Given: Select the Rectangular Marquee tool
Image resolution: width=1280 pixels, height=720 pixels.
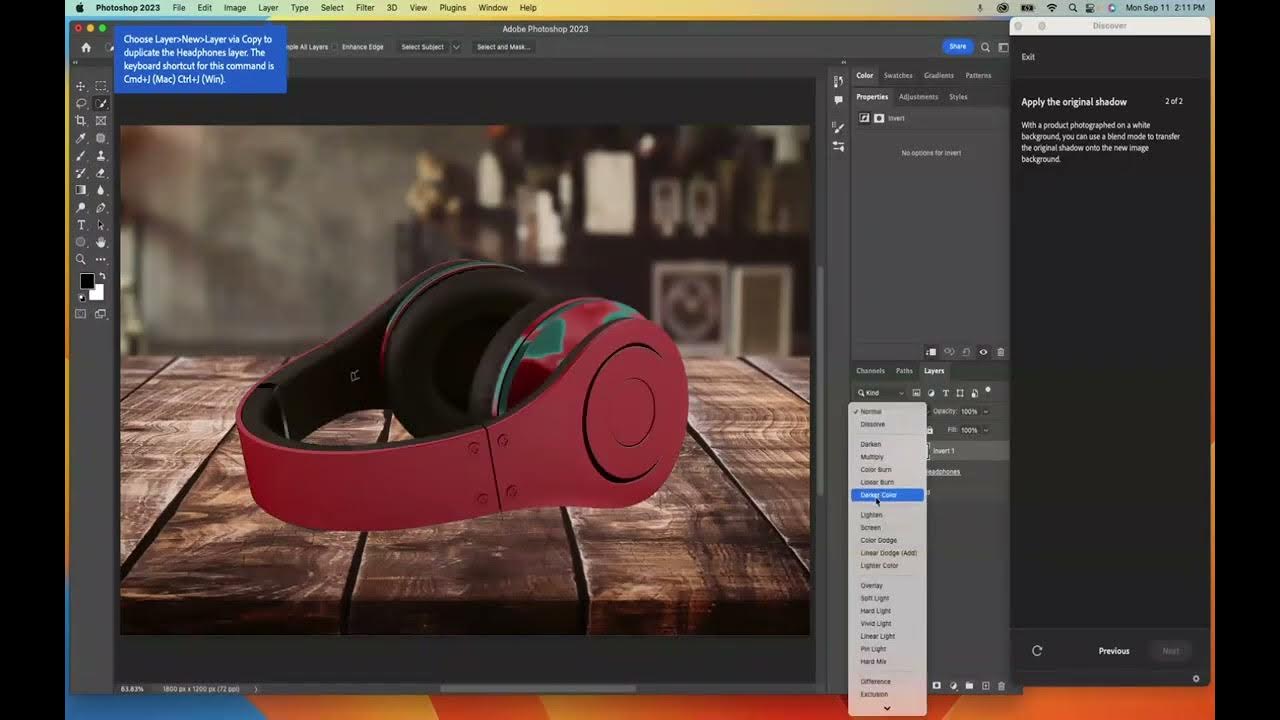Looking at the screenshot, I should point(101,86).
